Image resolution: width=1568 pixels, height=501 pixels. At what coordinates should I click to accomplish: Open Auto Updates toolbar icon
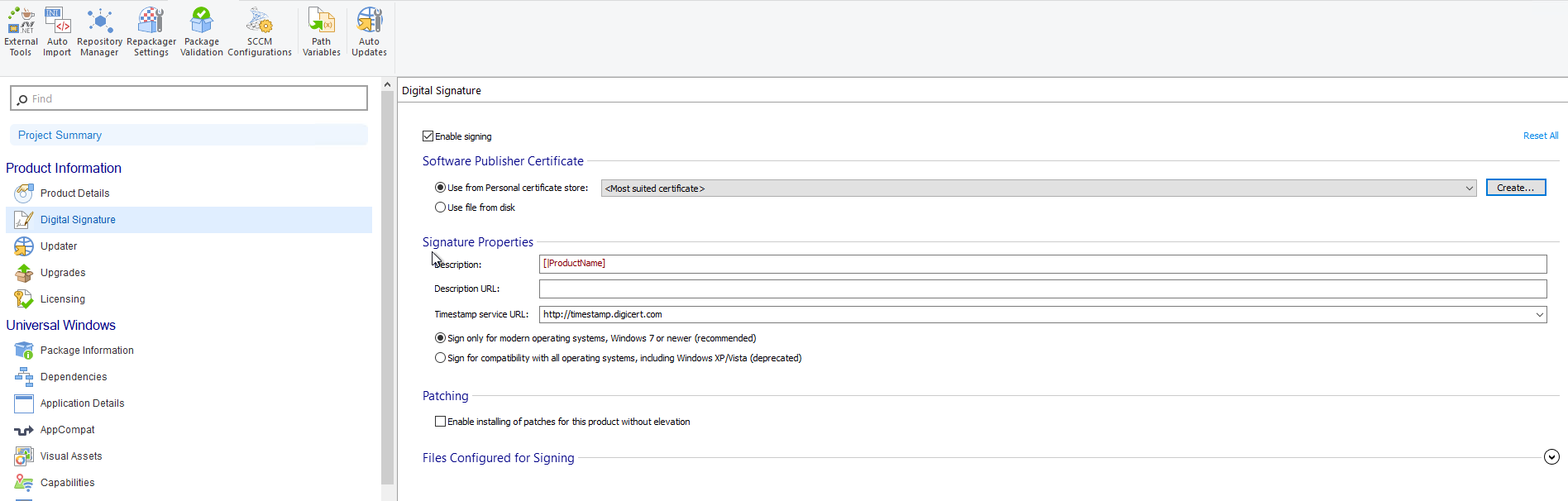coord(369,32)
